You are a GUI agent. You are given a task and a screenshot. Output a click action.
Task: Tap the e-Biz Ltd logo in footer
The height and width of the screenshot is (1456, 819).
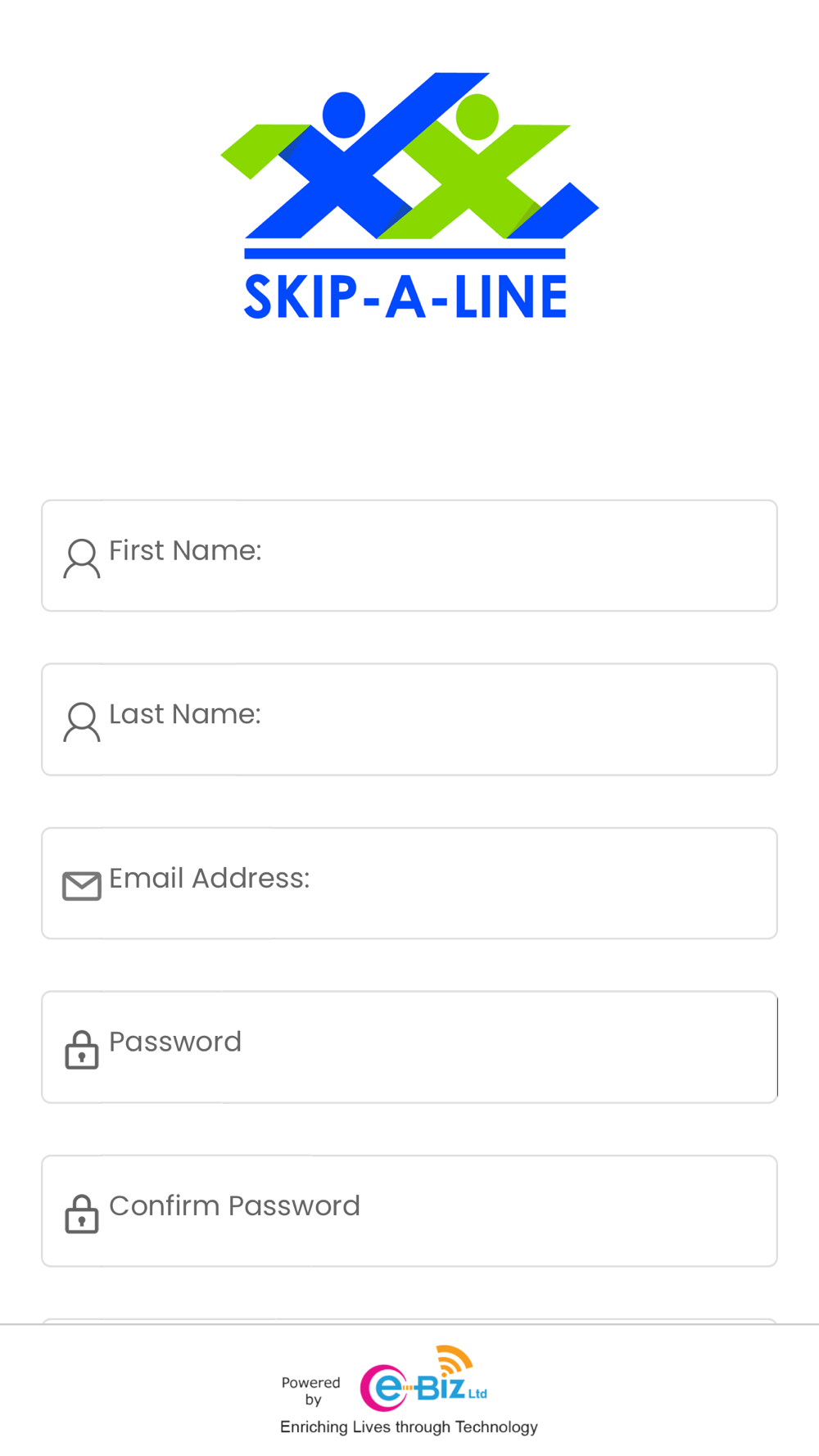point(424,1378)
